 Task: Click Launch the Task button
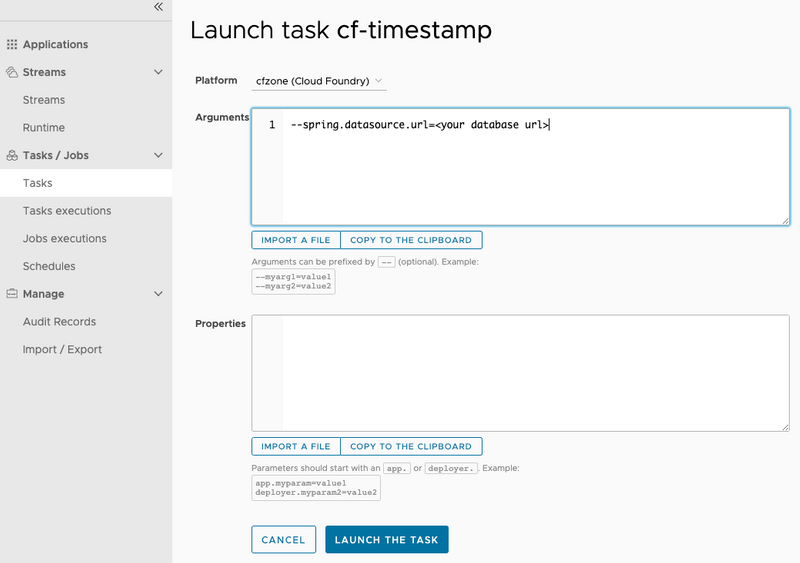pyautogui.click(x=387, y=540)
